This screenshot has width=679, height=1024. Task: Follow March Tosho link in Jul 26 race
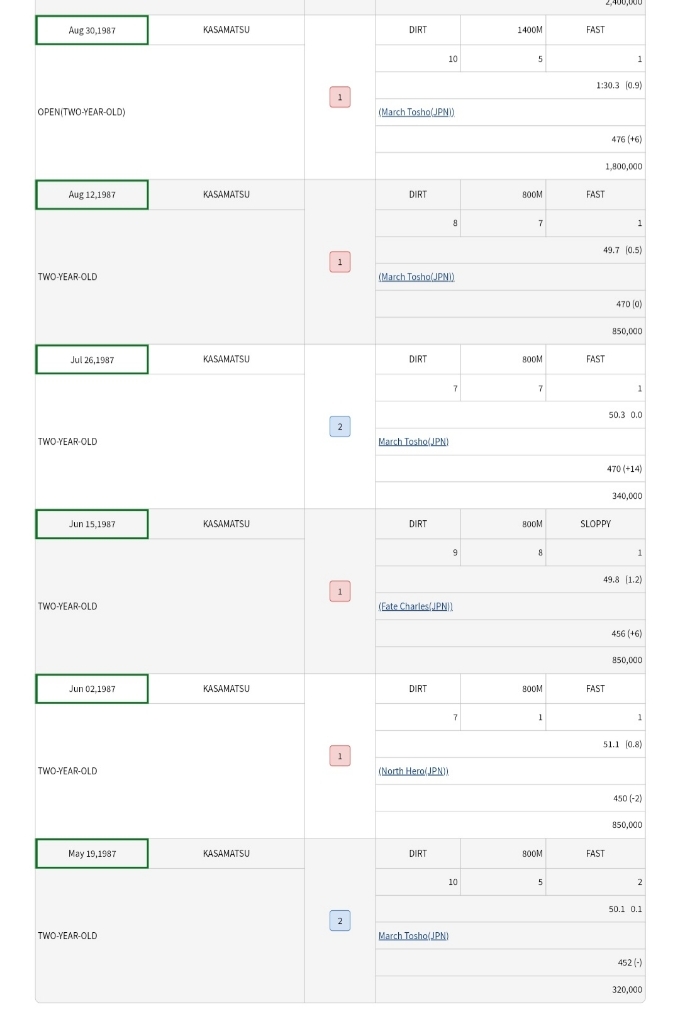(x=413, y=442)
